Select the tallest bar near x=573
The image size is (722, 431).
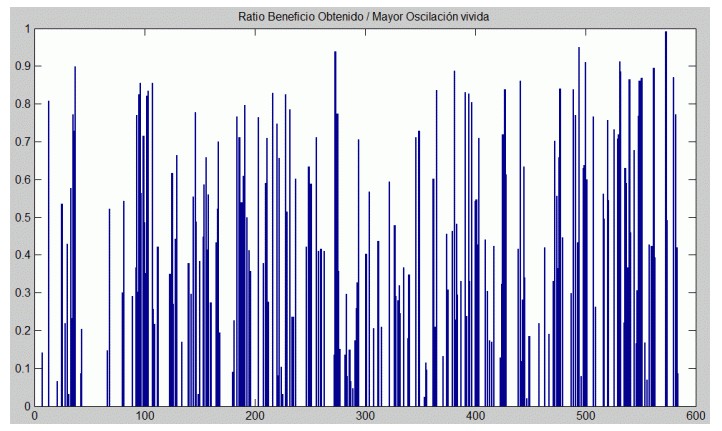point(666,219)
